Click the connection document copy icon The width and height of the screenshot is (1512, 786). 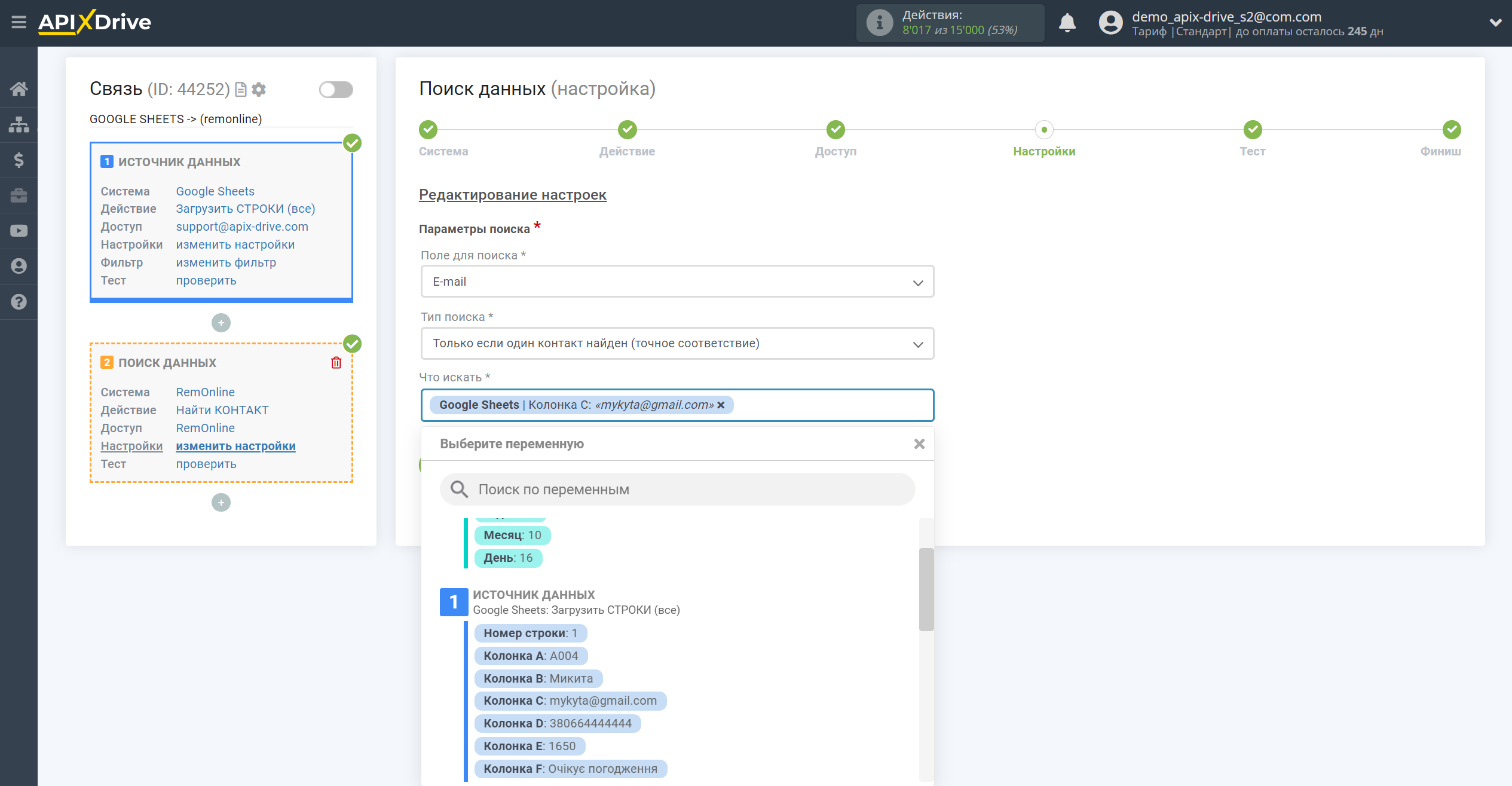coord(241,90)
